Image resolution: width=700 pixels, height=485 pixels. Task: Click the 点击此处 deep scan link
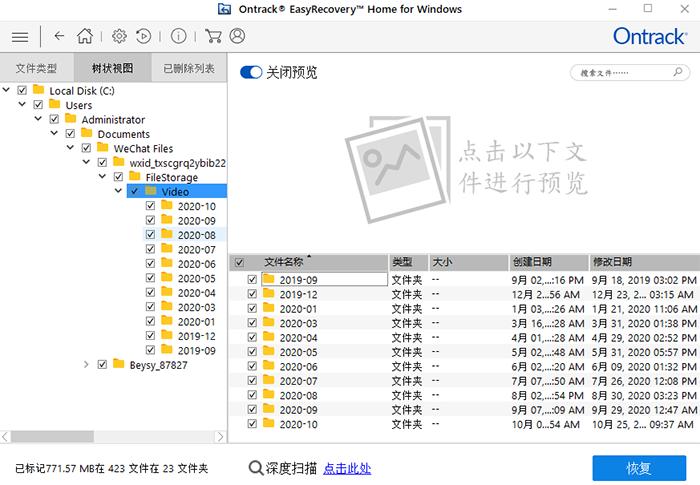(x=347, y=468)
